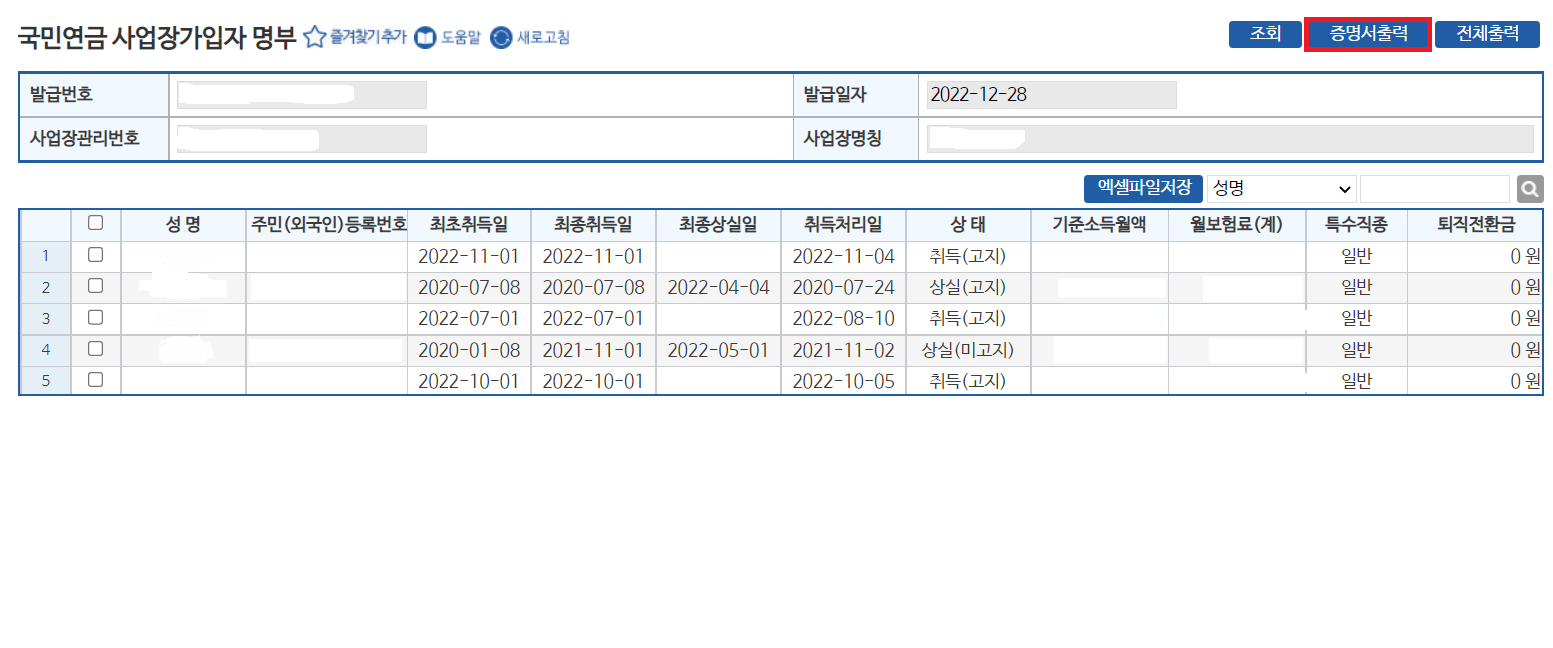Screen dimensions: 1553x648
Task: Sort by the 성 명 column header
Action: point(183,225)
